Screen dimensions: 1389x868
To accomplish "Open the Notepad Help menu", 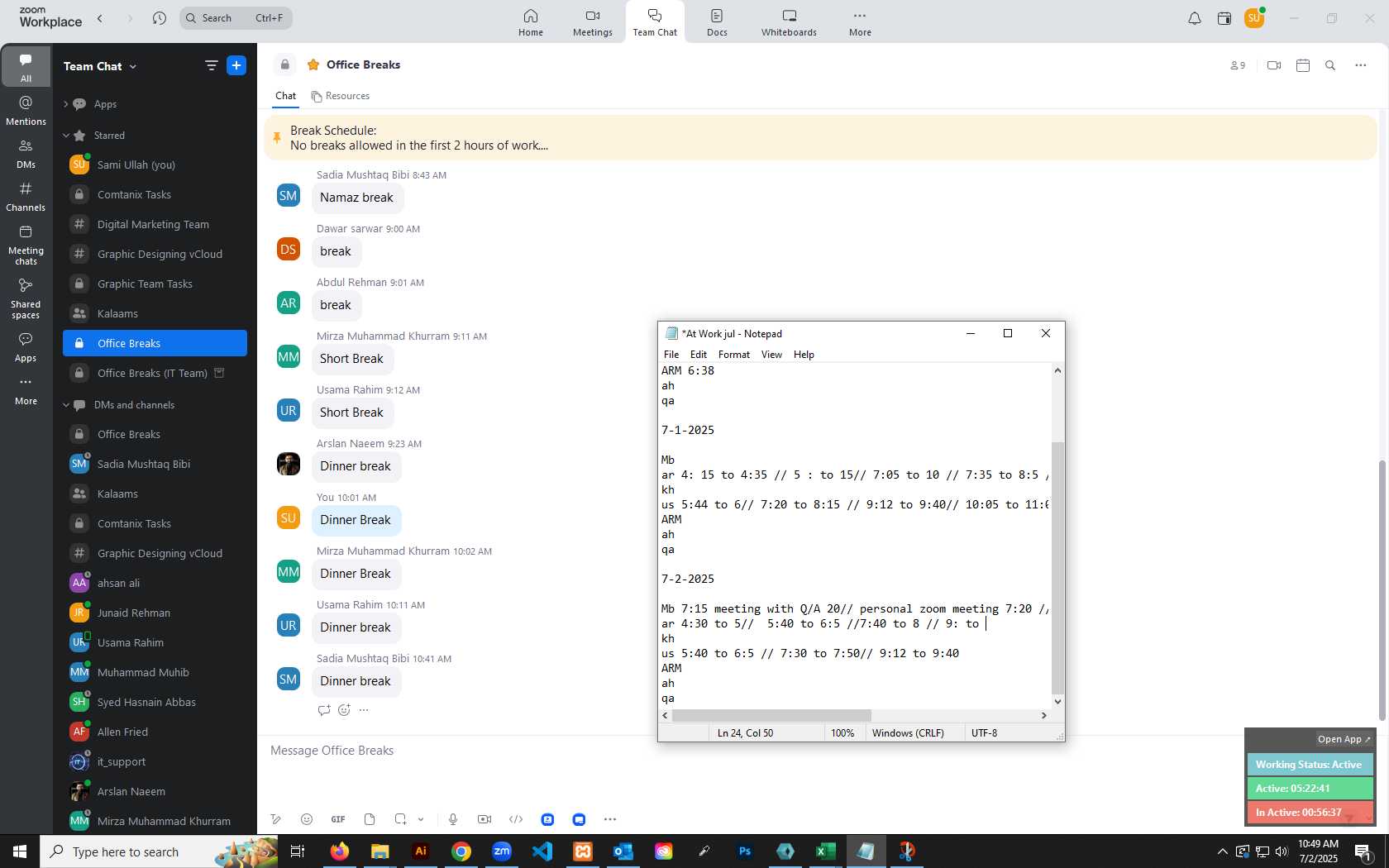I will (x=804, y=355).
